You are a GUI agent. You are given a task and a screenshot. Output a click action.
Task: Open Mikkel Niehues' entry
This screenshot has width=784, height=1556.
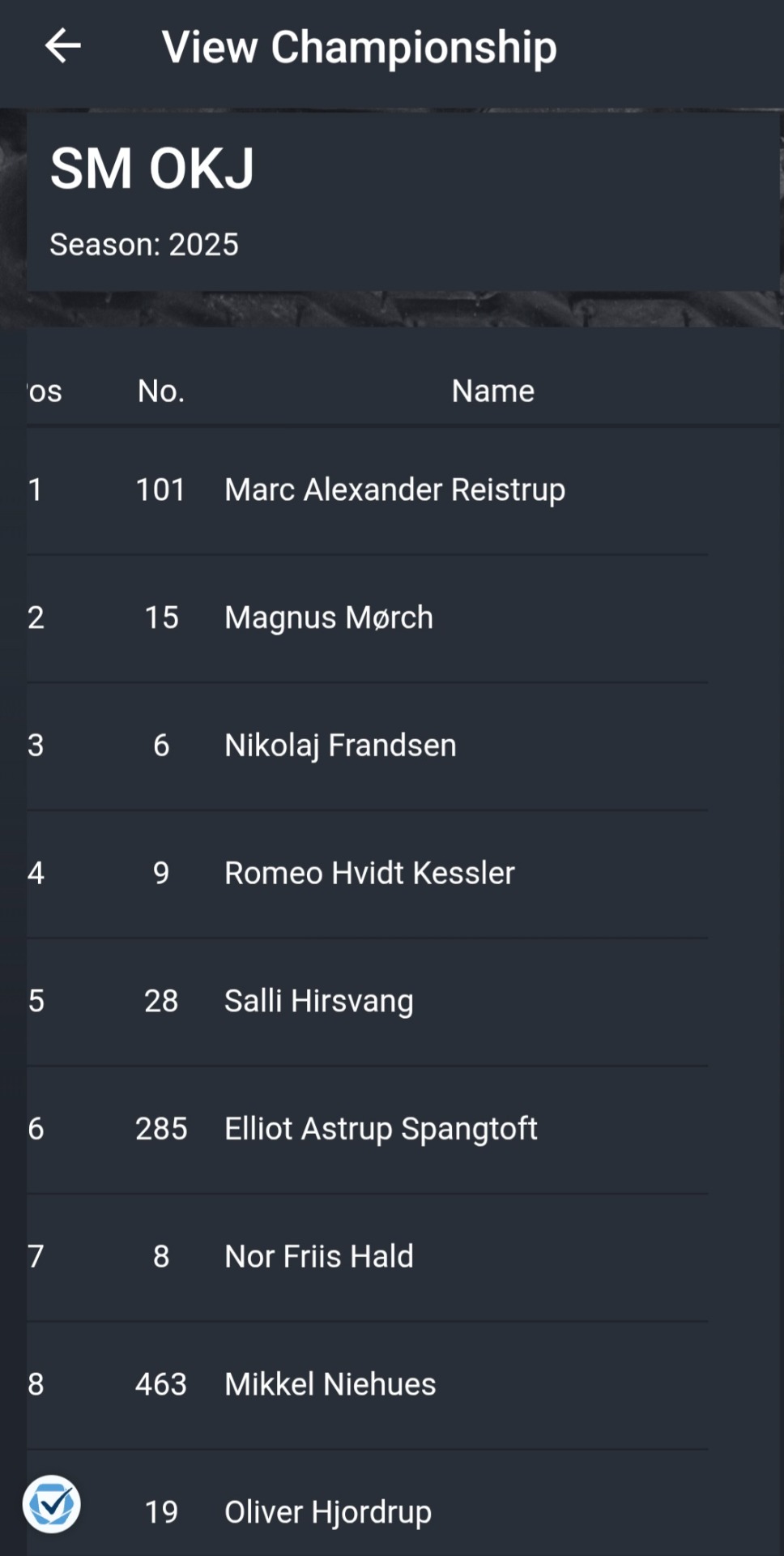(330, 1384)
